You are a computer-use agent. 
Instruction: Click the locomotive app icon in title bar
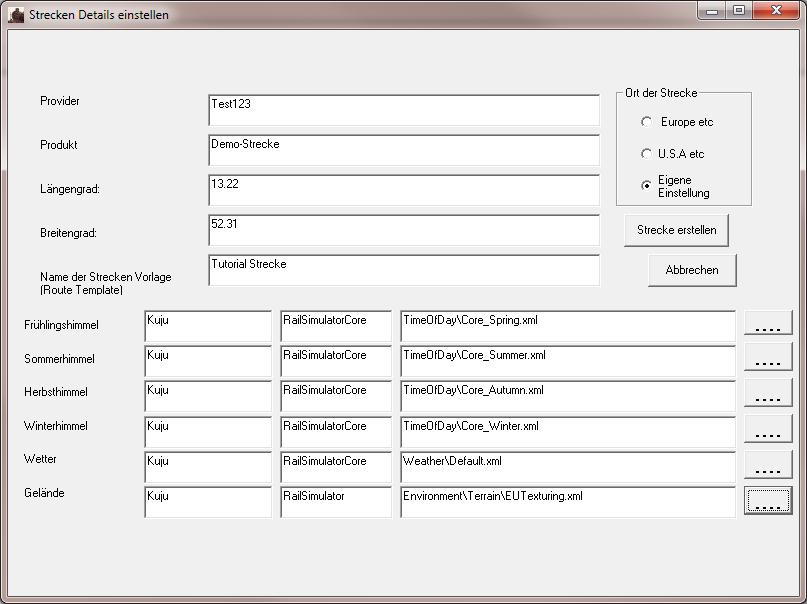click(16, 14)
